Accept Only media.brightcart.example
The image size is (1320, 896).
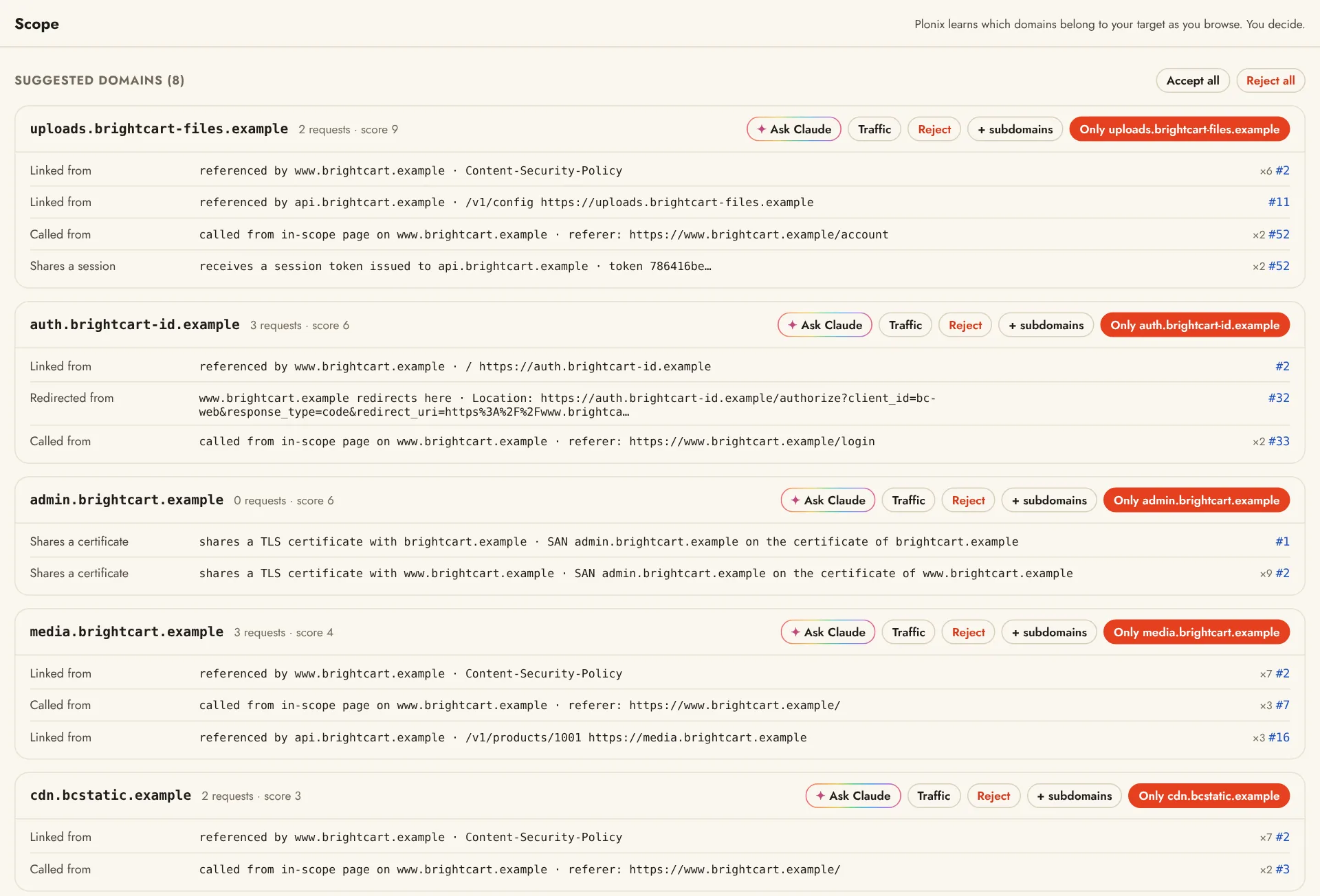1197,632
